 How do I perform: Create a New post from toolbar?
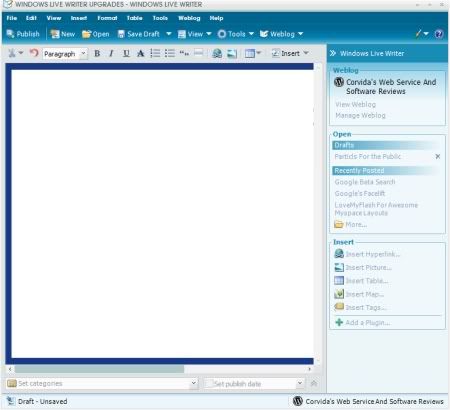tap(63, 34)
